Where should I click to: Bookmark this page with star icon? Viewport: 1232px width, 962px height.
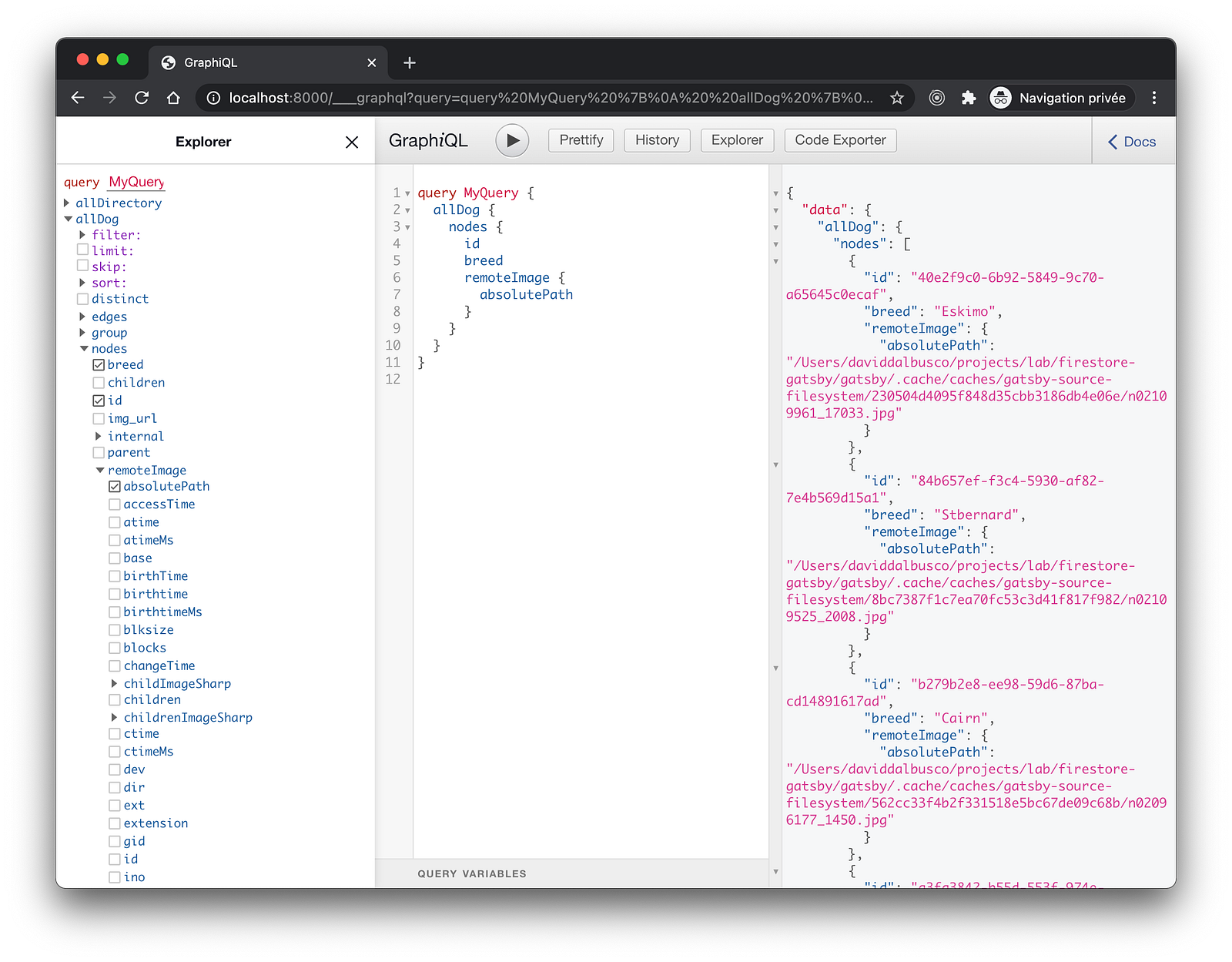point(896,98)
